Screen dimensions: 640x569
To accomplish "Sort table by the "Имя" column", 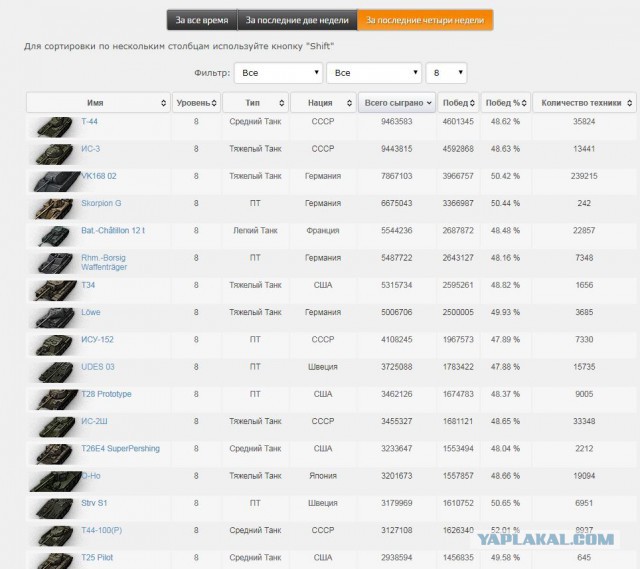I will pyautogui.click(x=98, y=102).
